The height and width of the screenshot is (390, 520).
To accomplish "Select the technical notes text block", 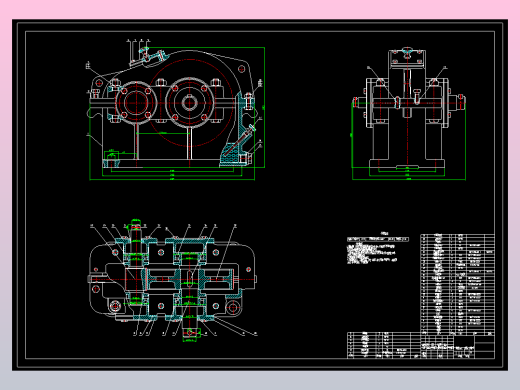I will click(x=378, y=248).
